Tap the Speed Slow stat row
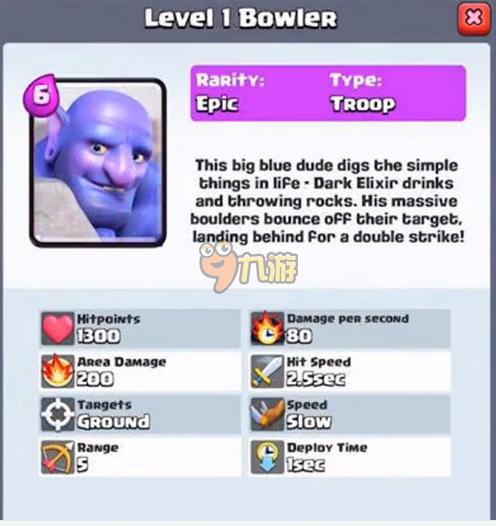496x526 pixels. coord(350,414)
